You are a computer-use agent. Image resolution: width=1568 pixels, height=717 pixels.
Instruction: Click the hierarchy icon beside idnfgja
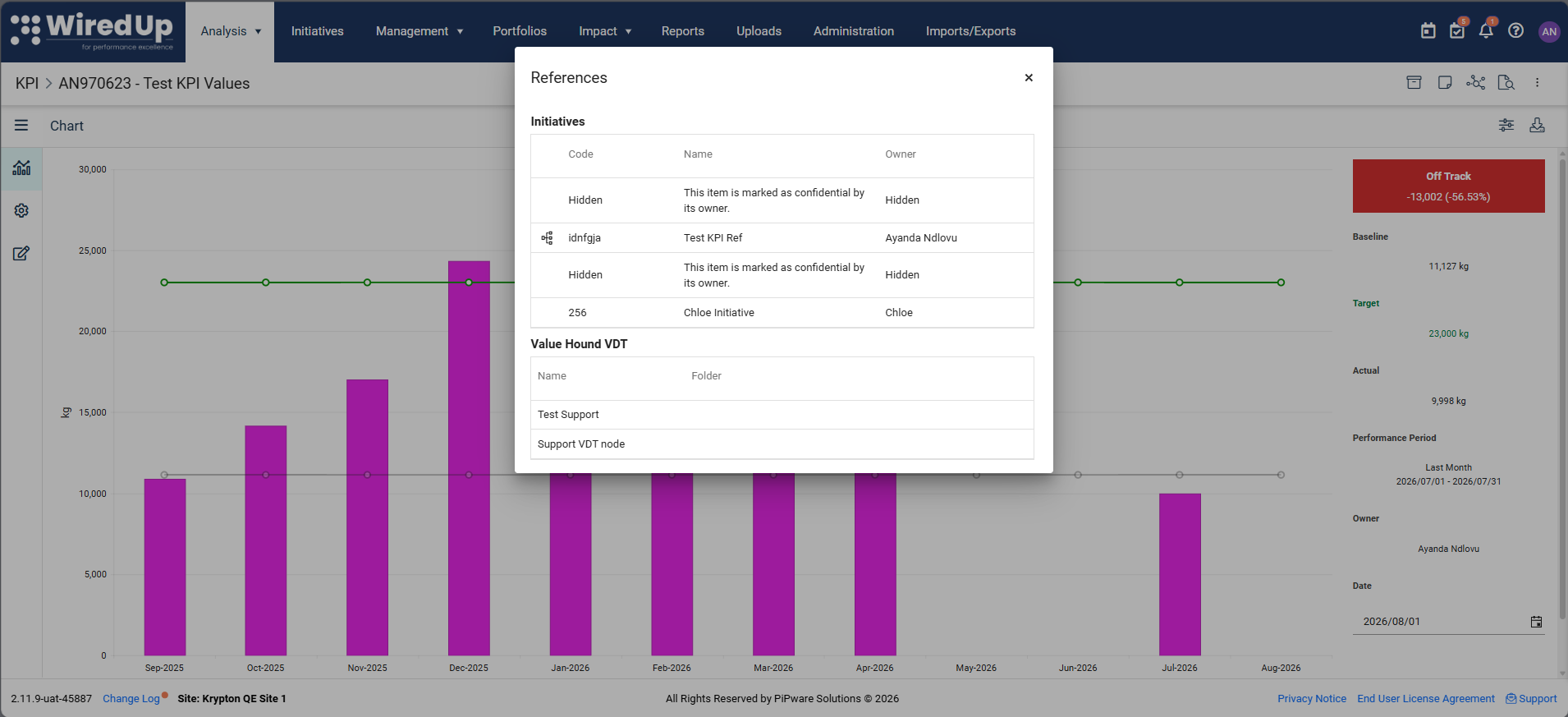click(547, 238)
